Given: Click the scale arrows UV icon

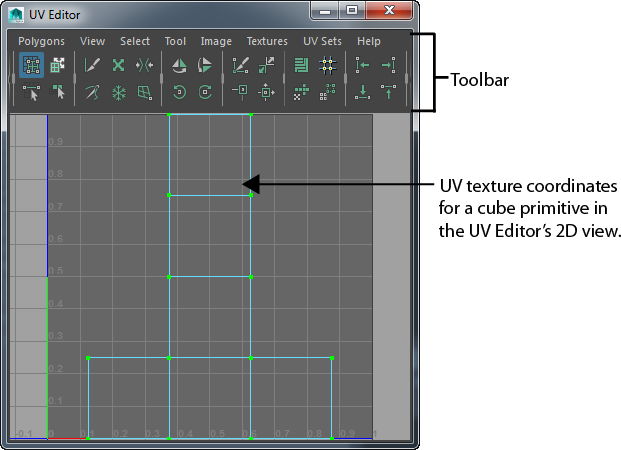Looking at the screenshot, I should pyautogui.click(x=266, y=65).
